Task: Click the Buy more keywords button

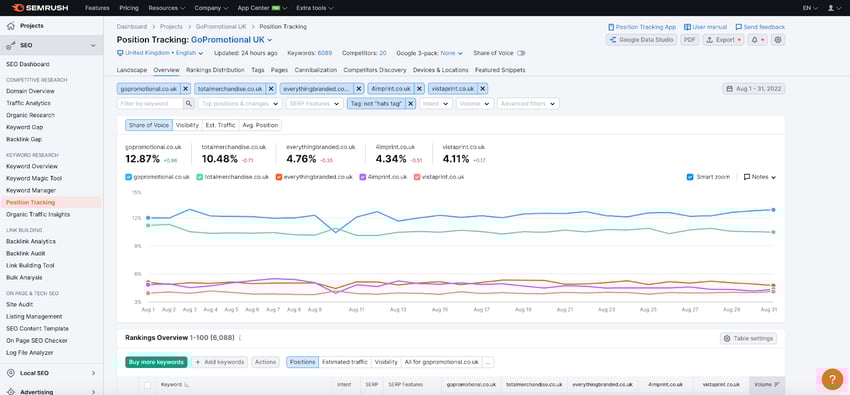Action: pos(156,362)
